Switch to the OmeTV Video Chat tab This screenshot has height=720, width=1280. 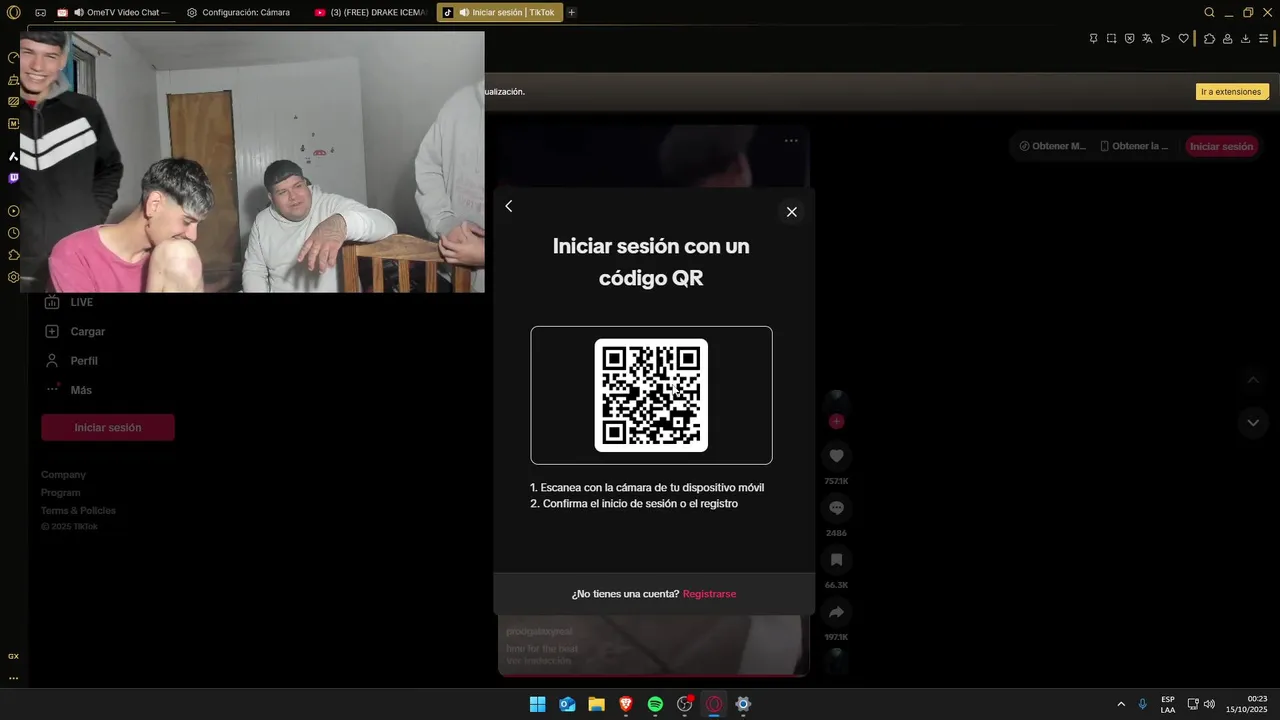point(113,12)
